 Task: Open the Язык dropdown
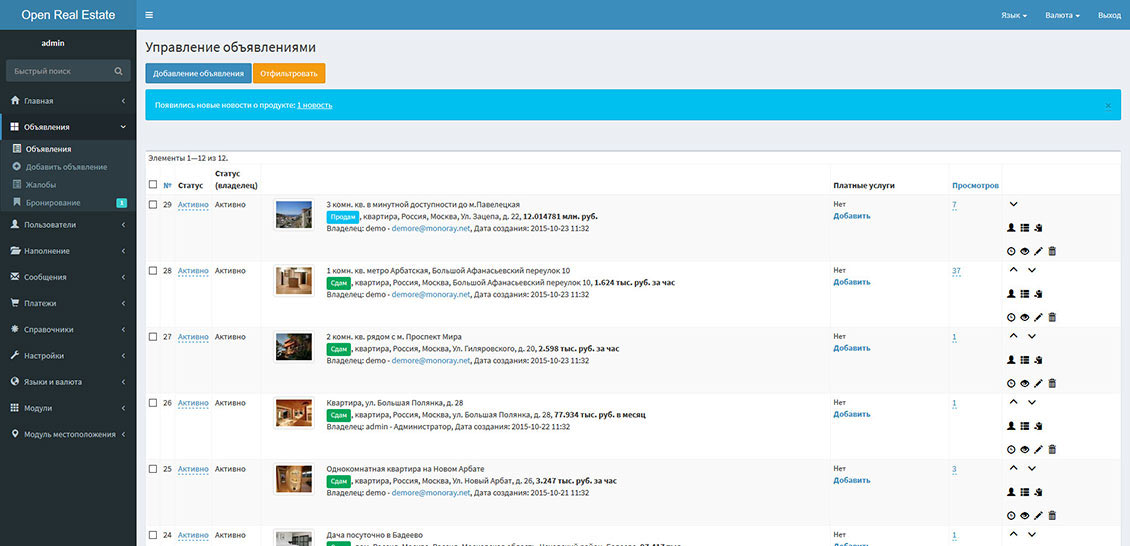1013,15
